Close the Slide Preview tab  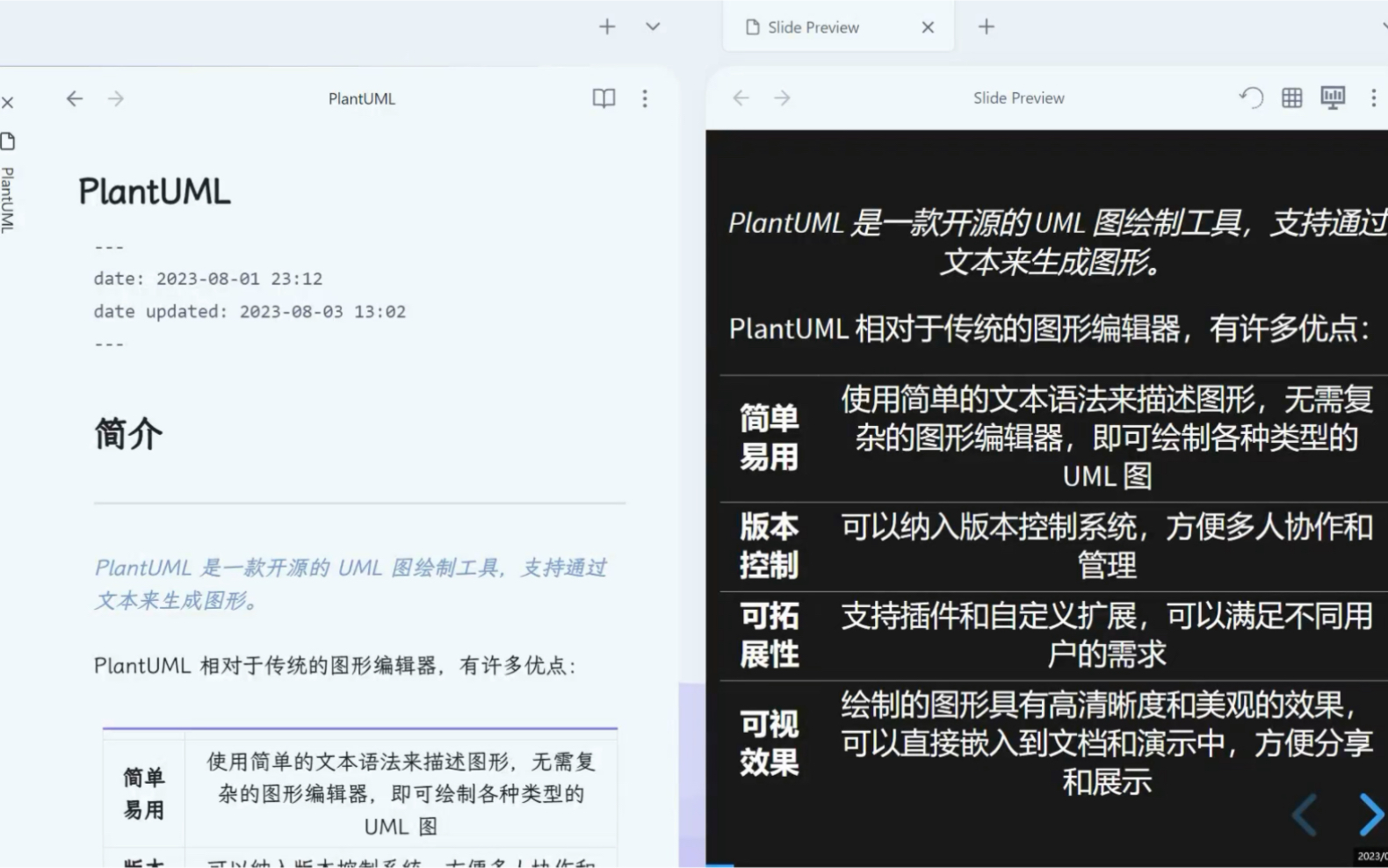coord(928,27)
